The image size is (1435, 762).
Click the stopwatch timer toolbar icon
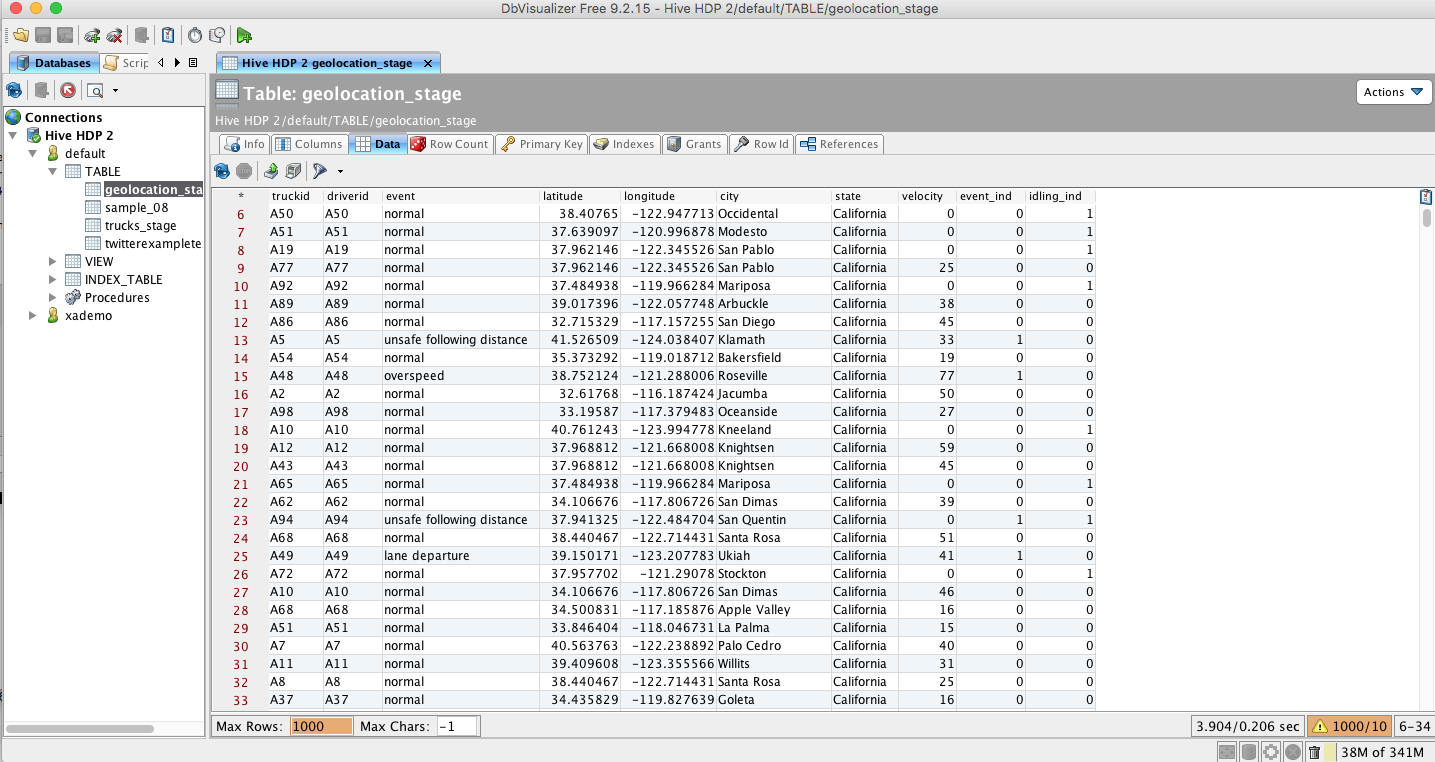[x=194, y=34]
